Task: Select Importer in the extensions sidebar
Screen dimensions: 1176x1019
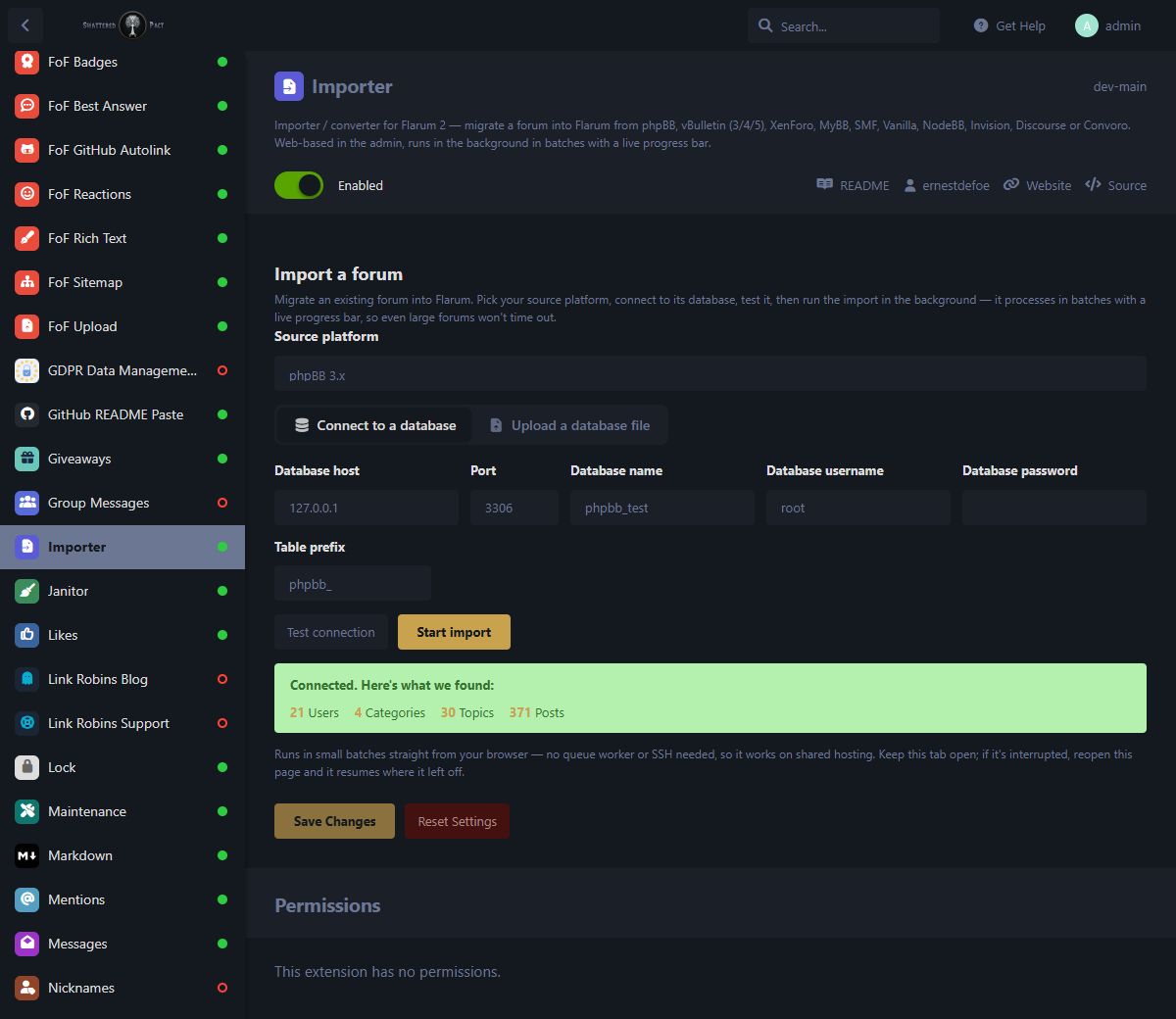Action: tap(122, 547)
